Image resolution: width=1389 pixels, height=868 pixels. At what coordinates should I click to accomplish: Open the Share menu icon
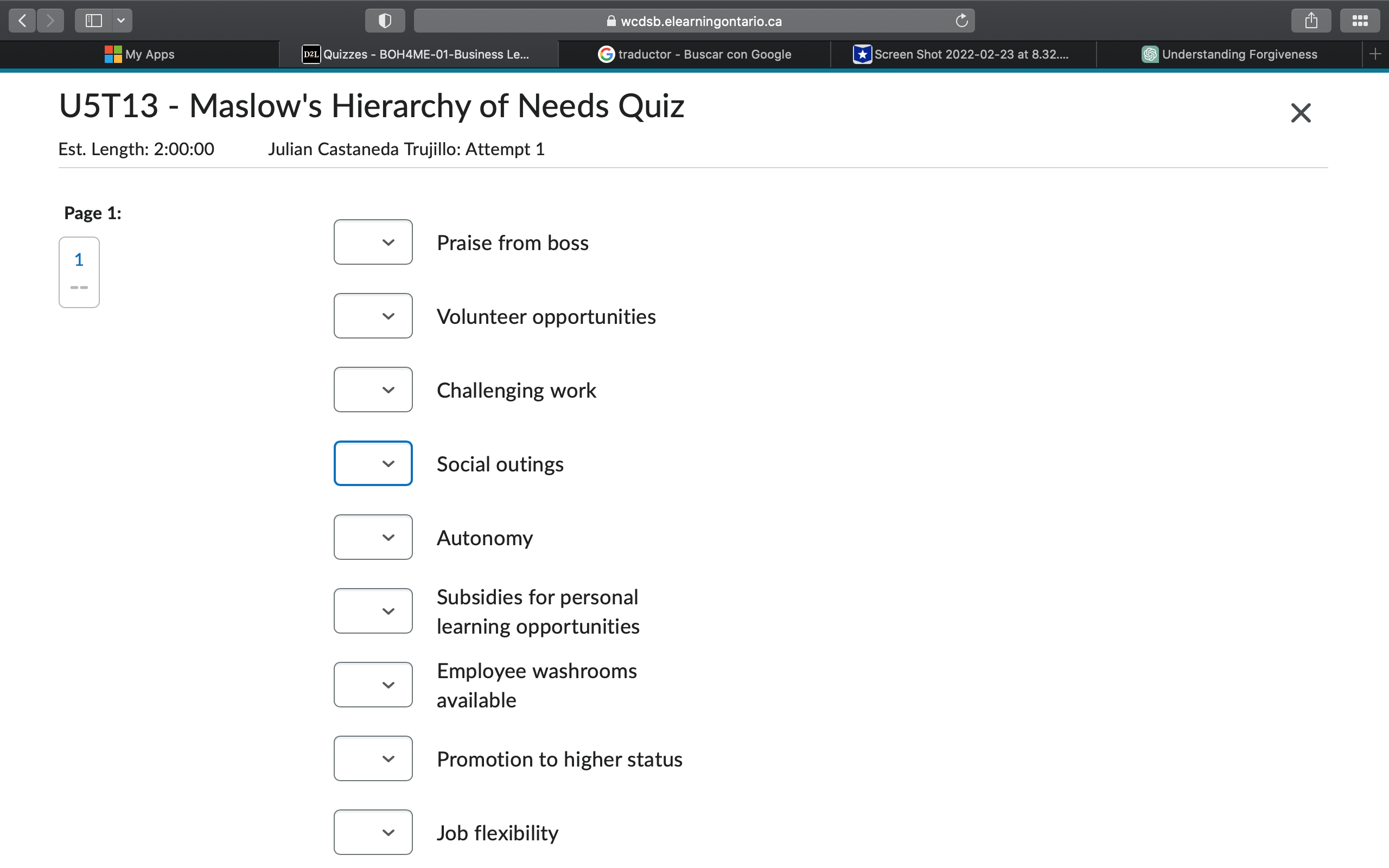[x=1311, y=20]
